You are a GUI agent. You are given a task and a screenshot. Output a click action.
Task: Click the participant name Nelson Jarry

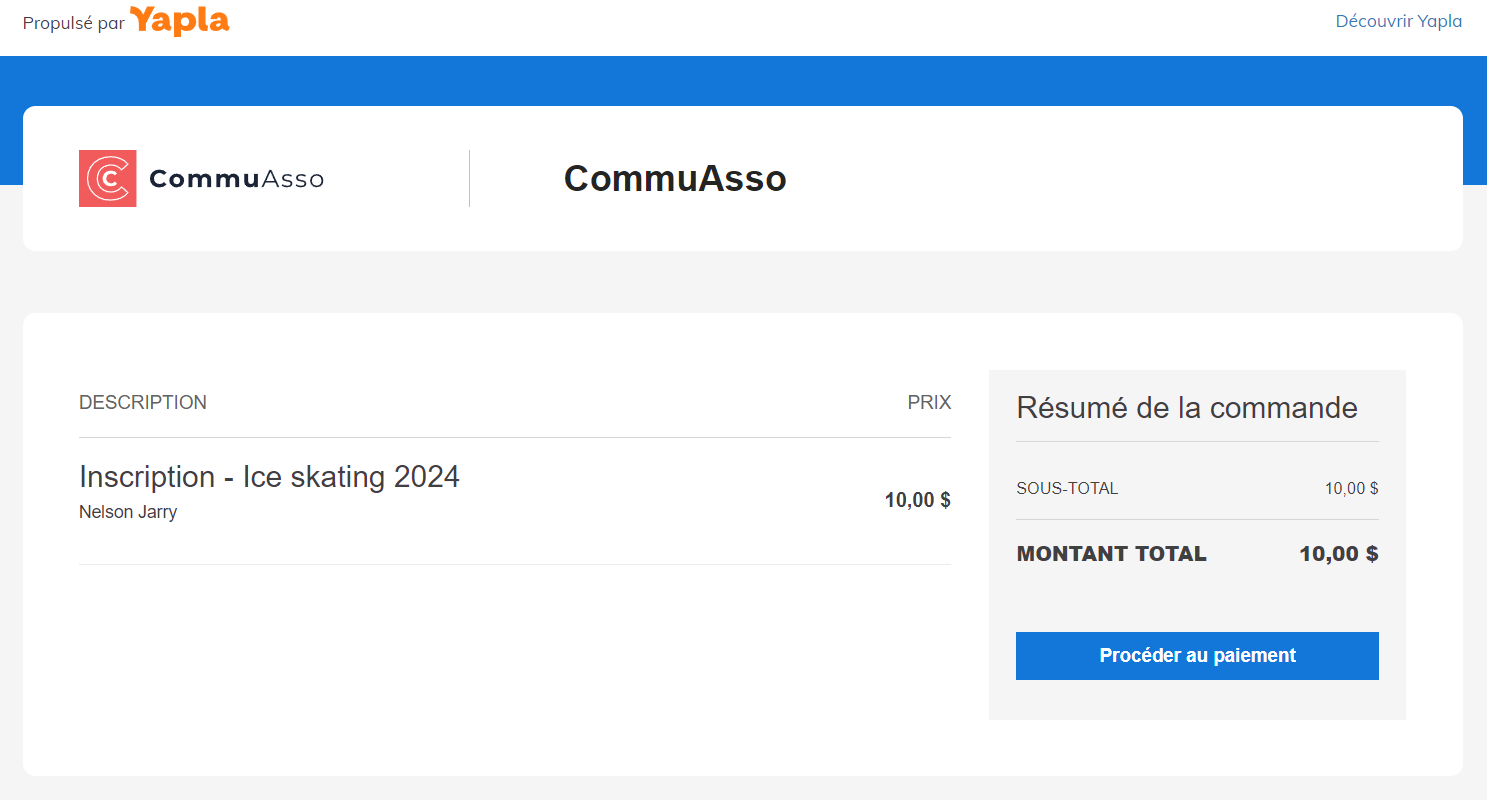point(128,513)
